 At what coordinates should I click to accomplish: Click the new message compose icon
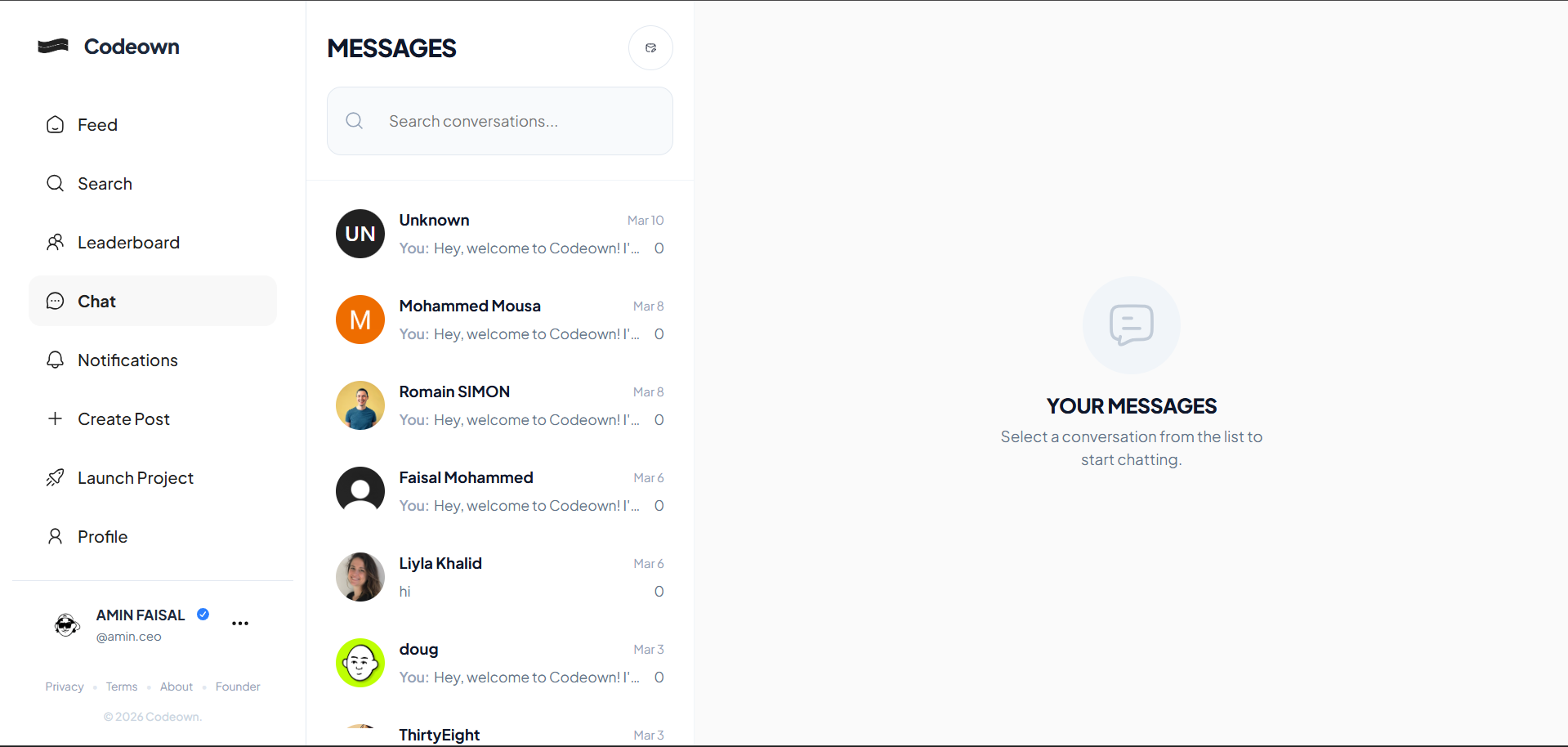[x=650, y=48]
